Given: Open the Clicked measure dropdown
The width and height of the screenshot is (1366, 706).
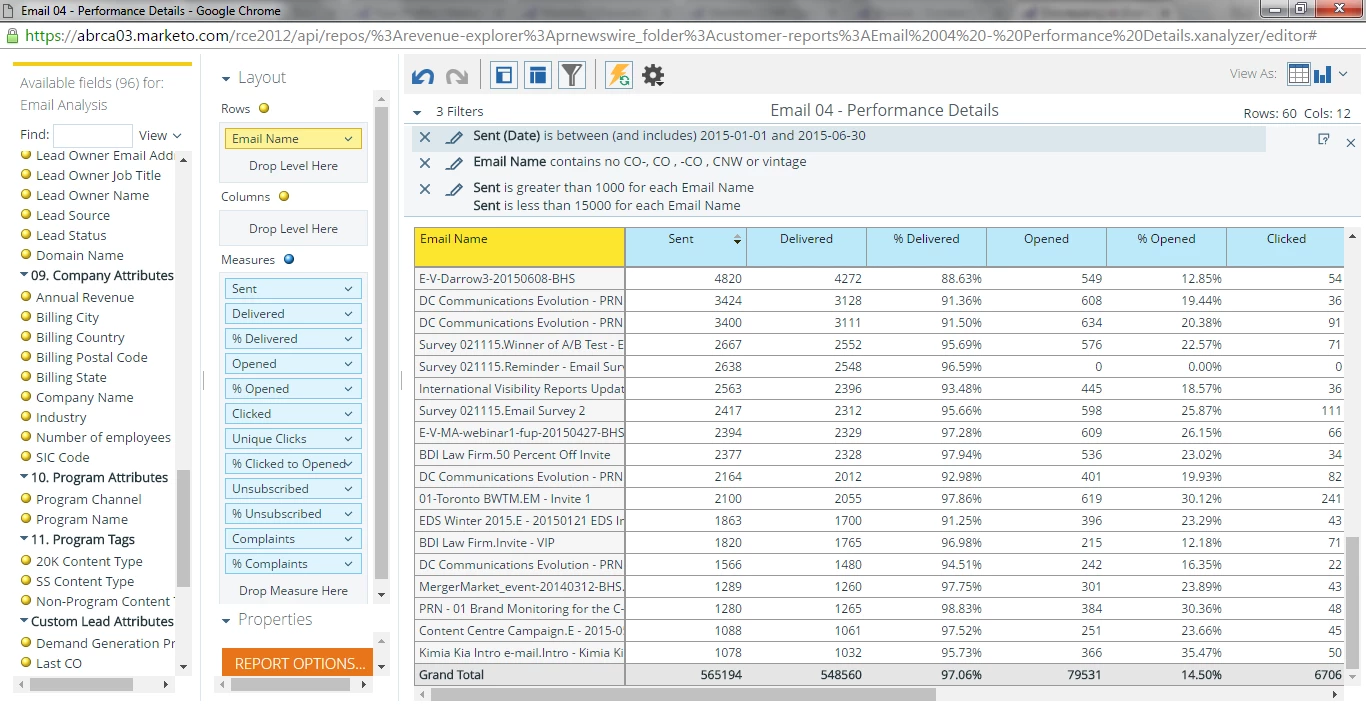Looking at the screenshot, I should coord(348,414).
